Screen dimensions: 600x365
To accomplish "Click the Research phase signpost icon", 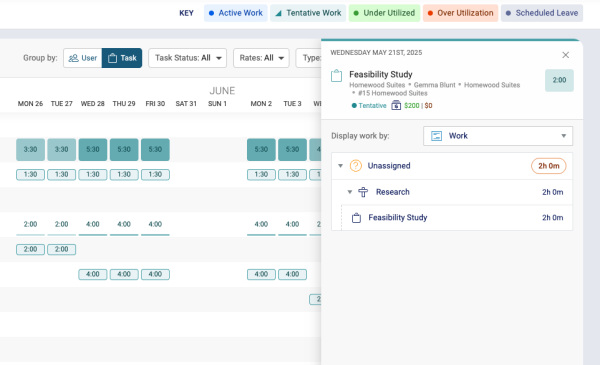I will point(363,192).
